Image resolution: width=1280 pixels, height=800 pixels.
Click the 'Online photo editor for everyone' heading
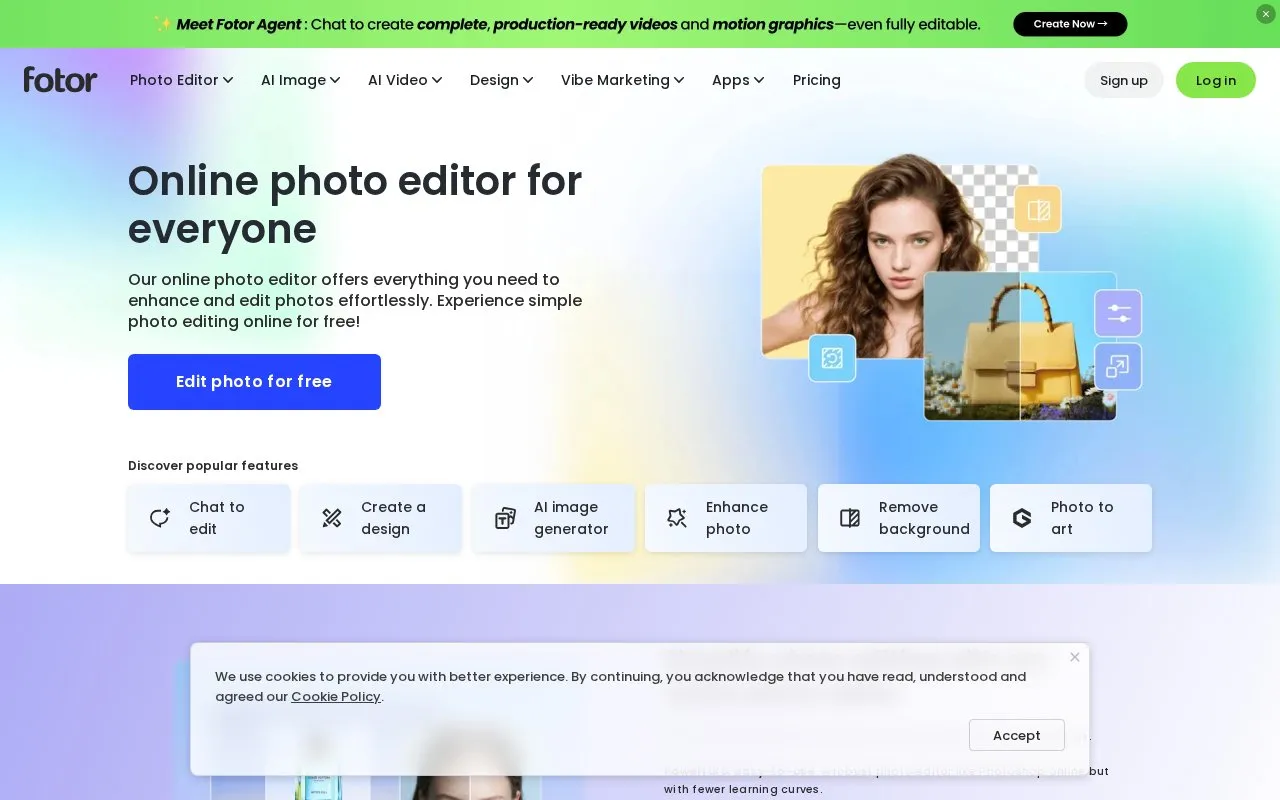(355, 205)
